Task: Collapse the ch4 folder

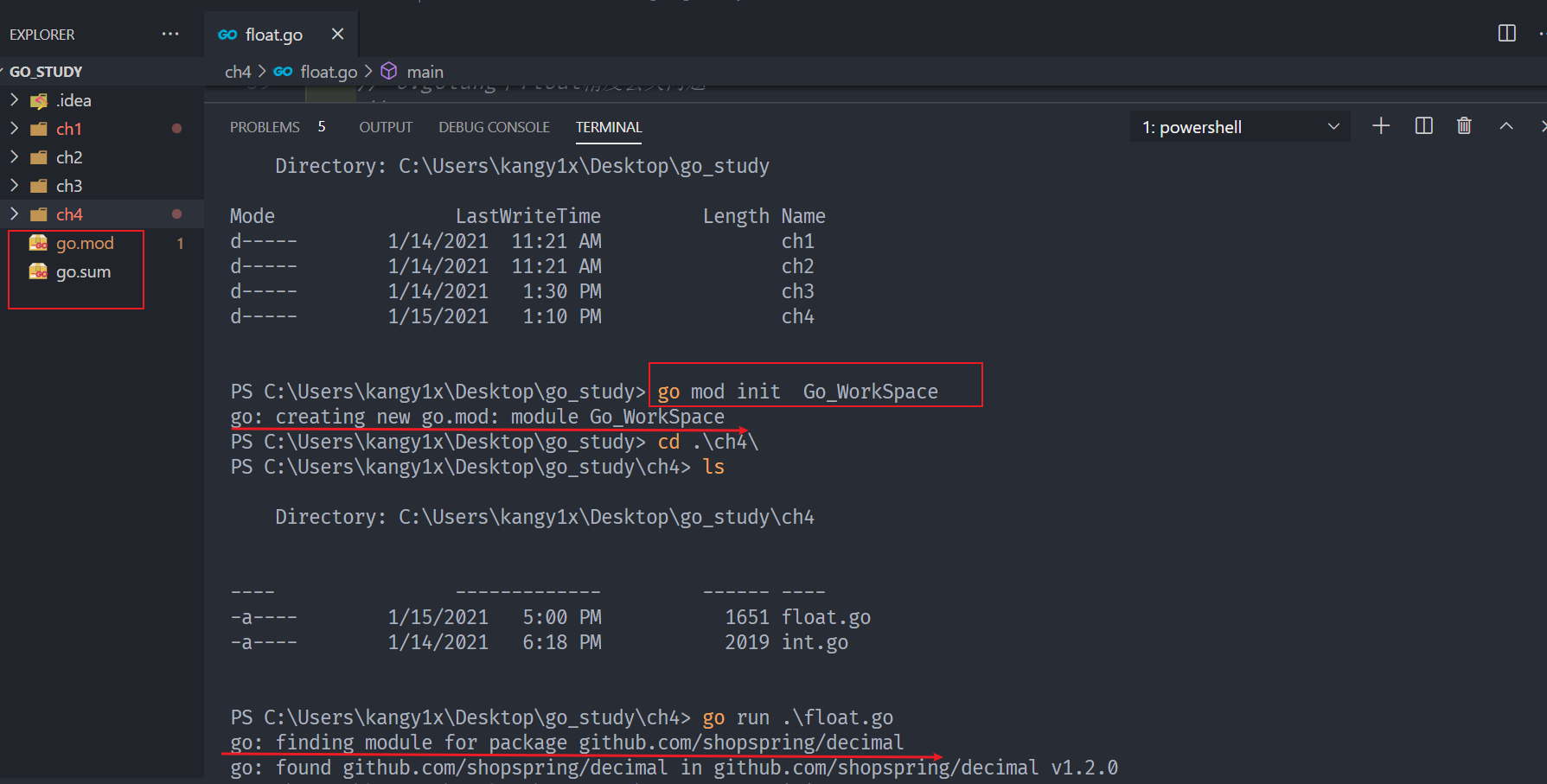Action: coord(15,214)
